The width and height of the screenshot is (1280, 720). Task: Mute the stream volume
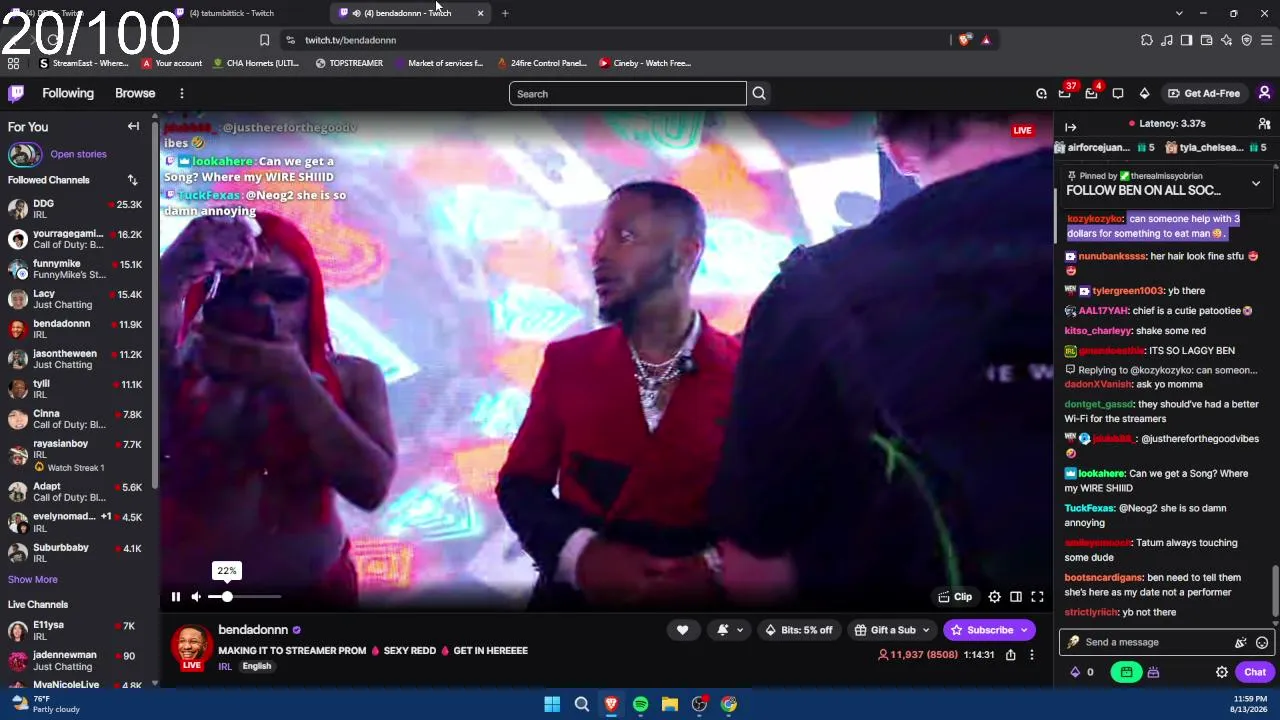point(196,597)
